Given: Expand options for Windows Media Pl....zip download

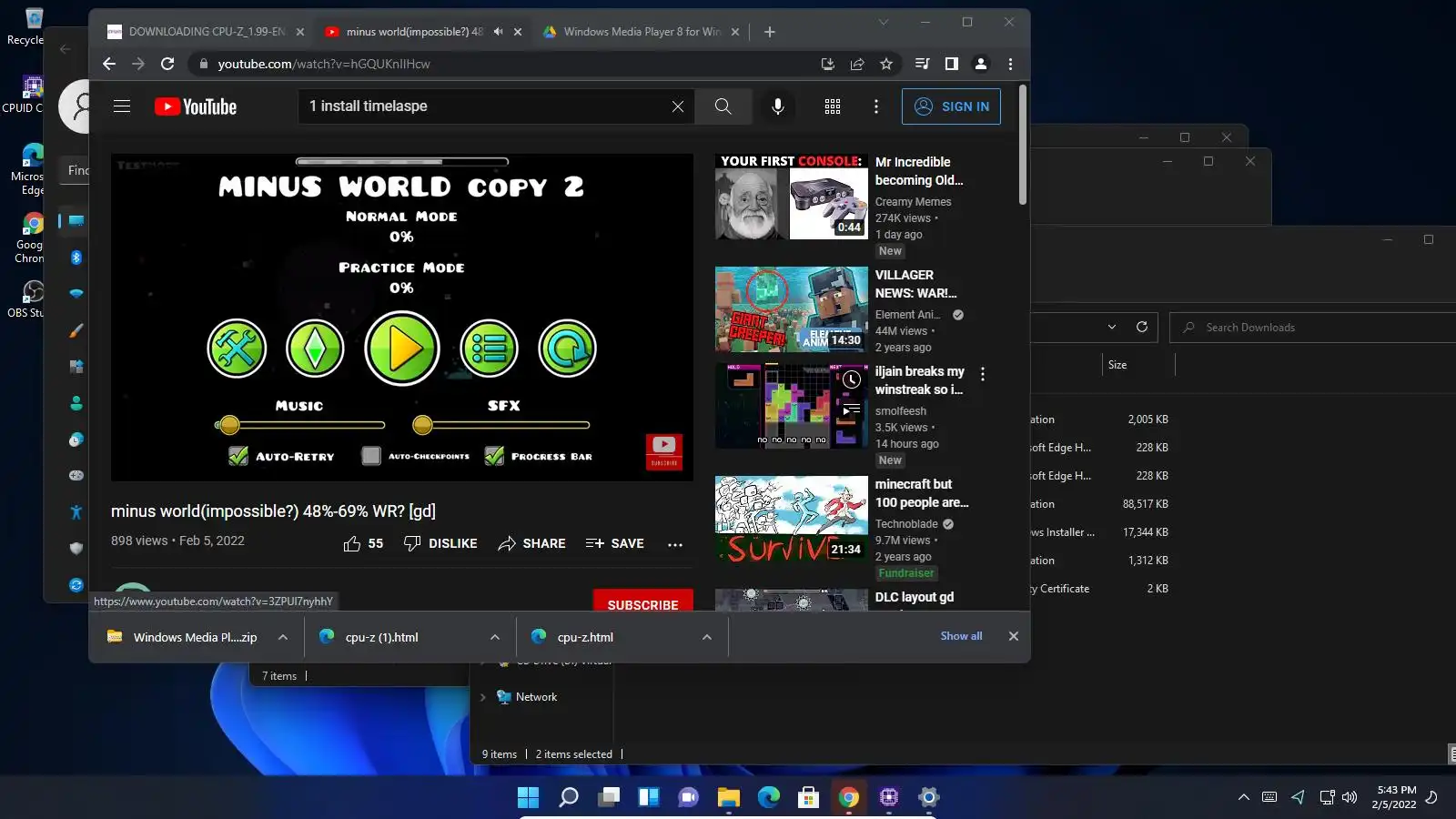Looking at the screenshot, I should [283, 637].
